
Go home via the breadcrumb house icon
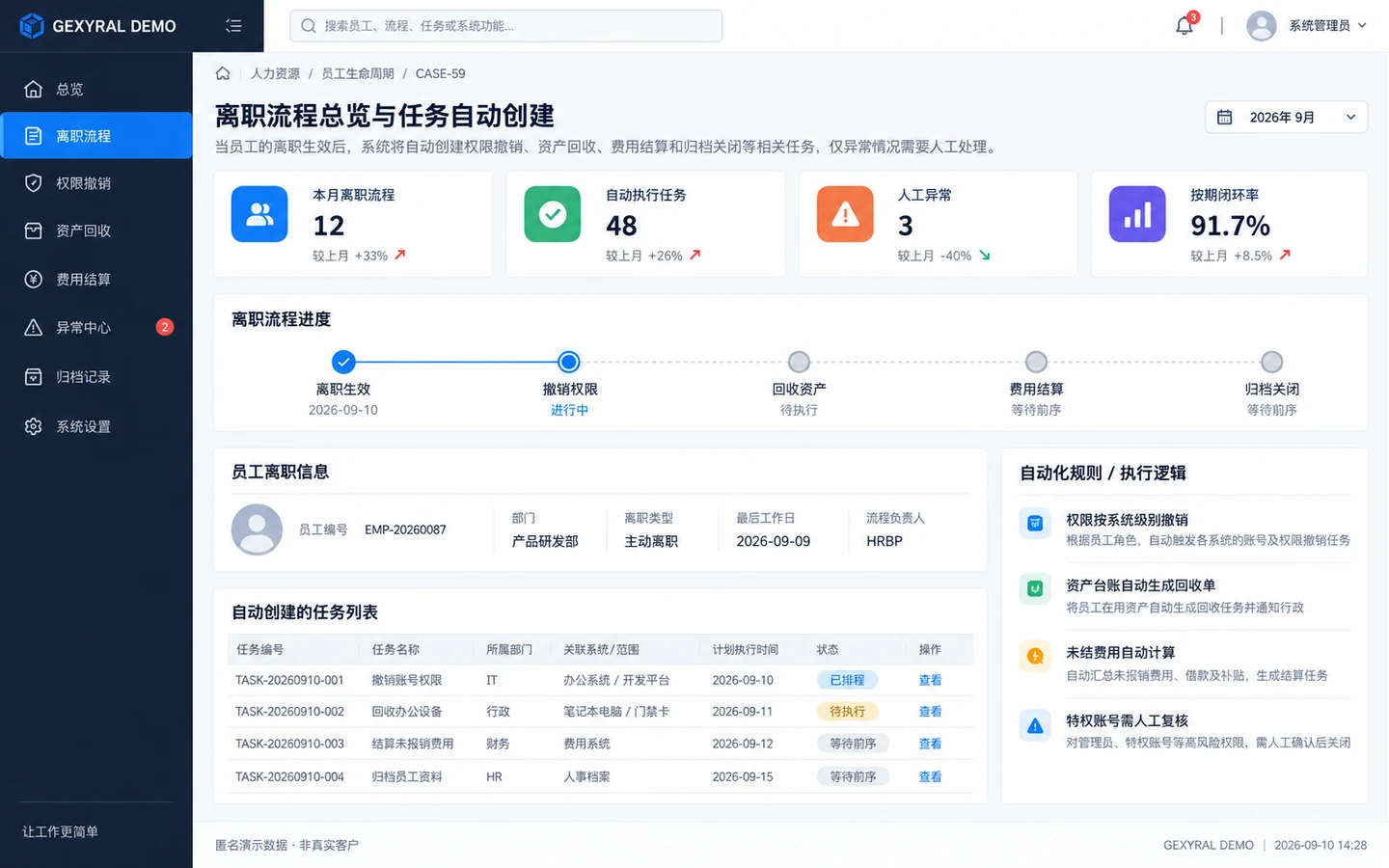(x=223, y=73)
